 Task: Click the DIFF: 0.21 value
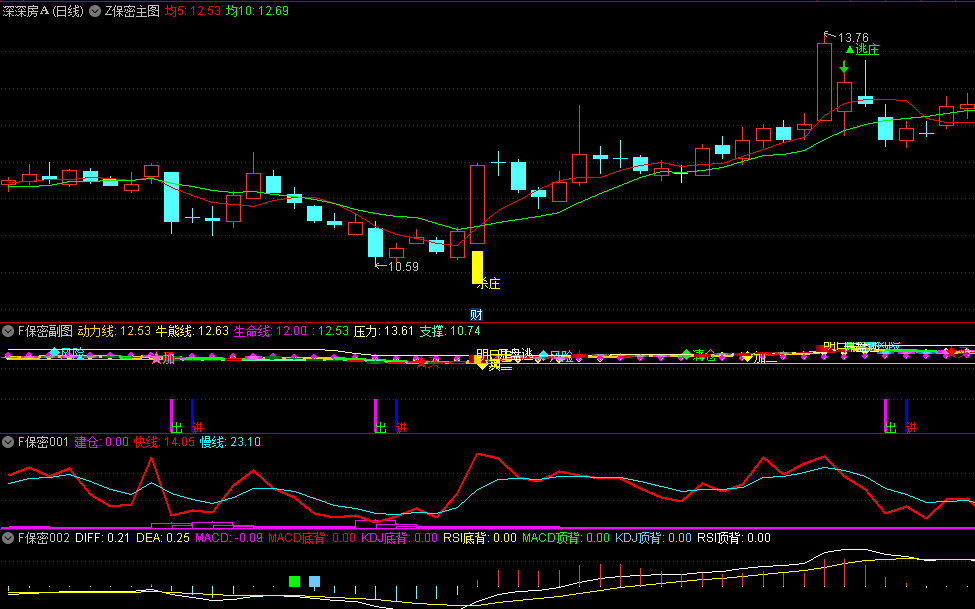click(103, 538)
